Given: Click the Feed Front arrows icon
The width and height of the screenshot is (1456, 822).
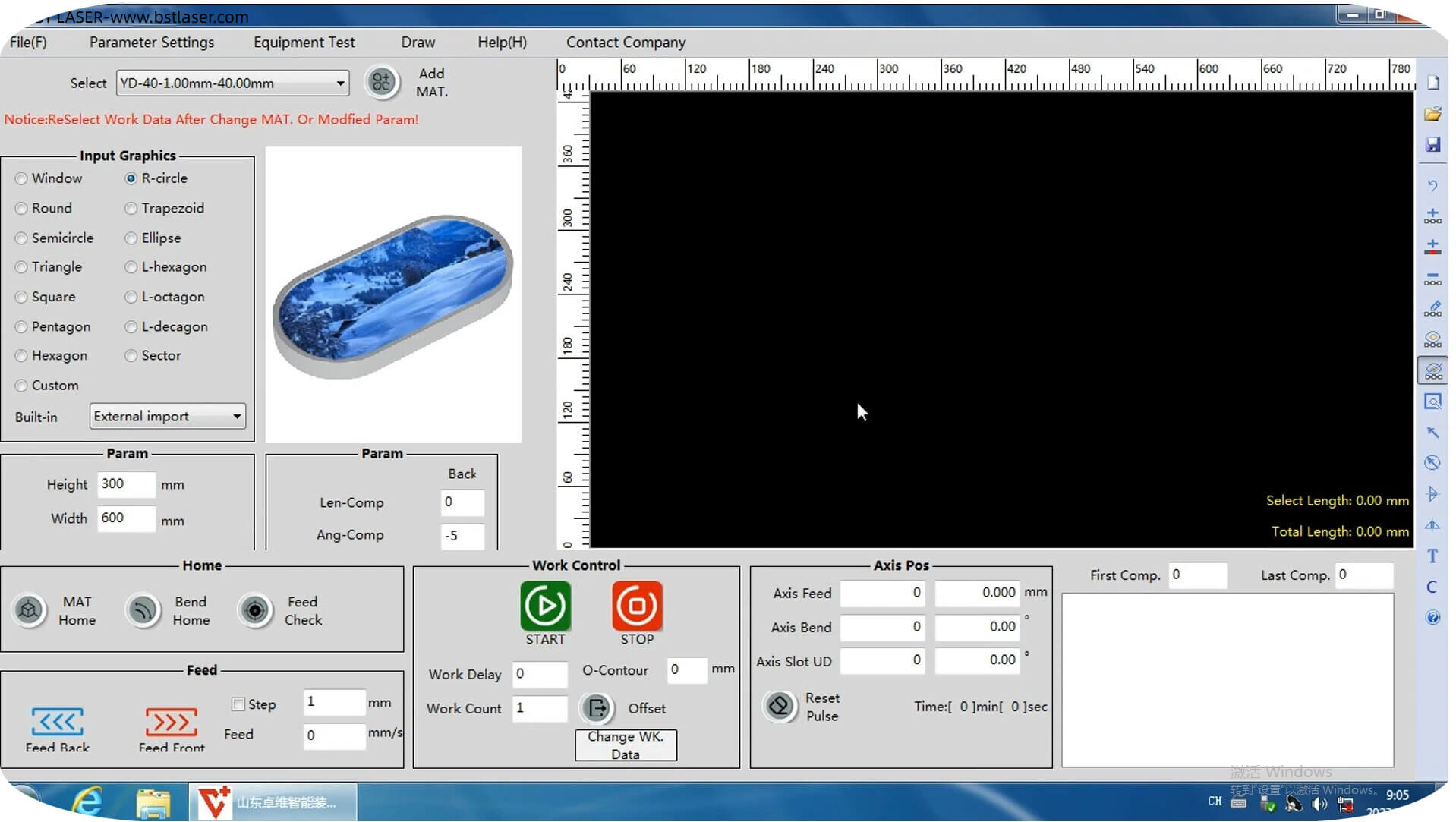Looking at the screenshot, I should tap(172, 721).
